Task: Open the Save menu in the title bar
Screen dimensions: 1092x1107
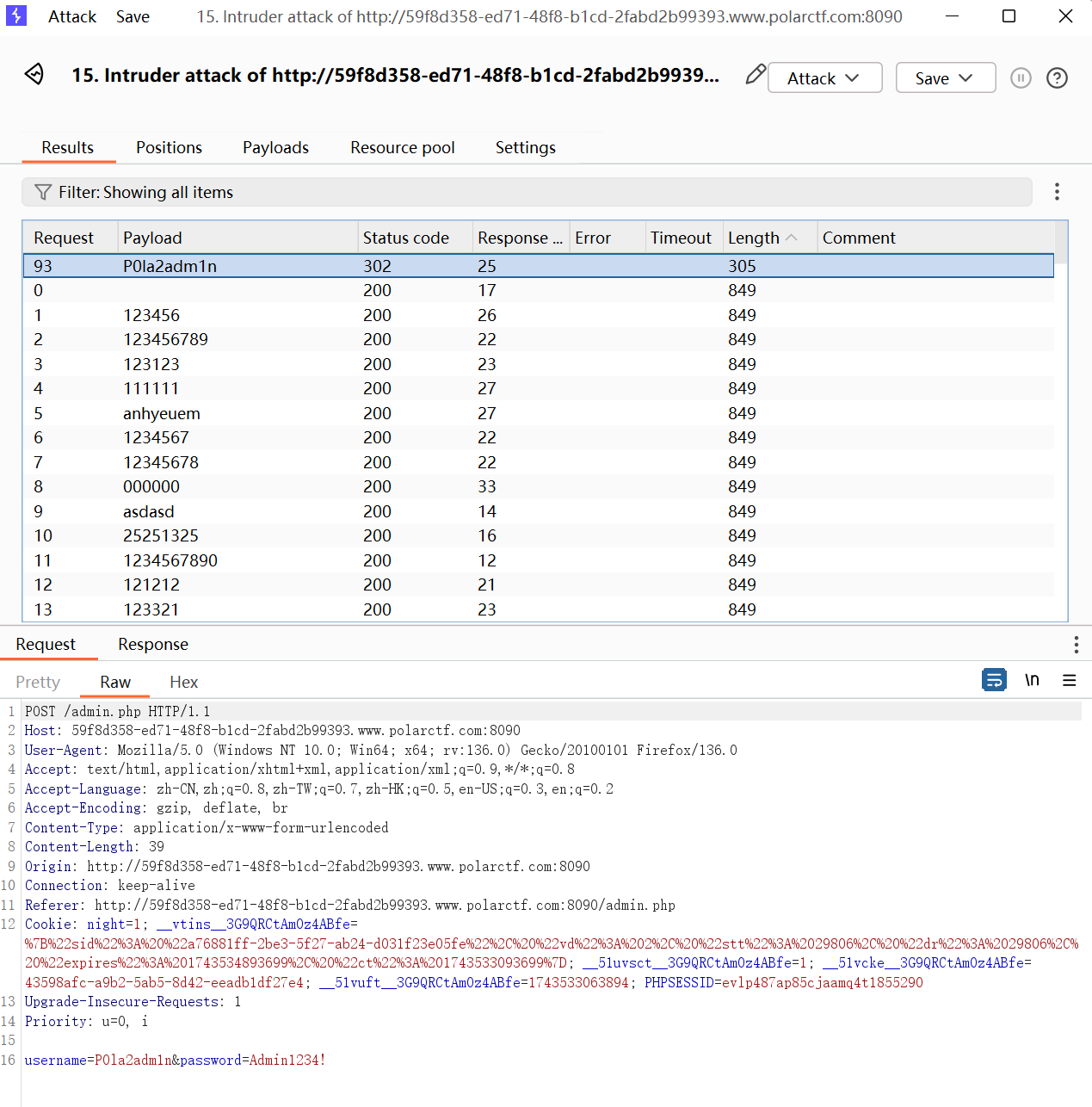Action: (133, 16)
